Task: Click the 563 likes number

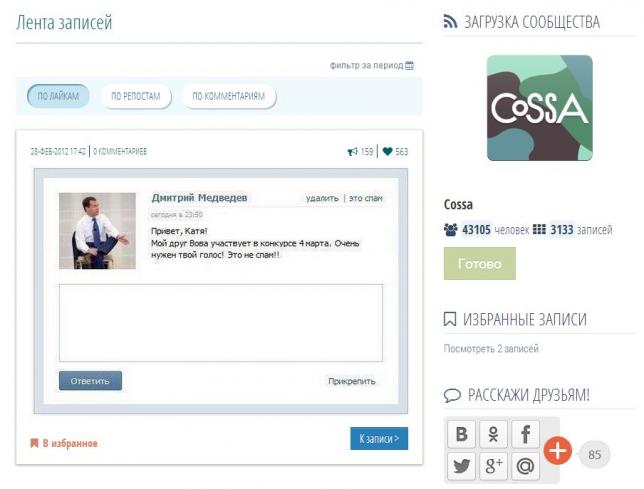Action: click(x=402, y=152)
